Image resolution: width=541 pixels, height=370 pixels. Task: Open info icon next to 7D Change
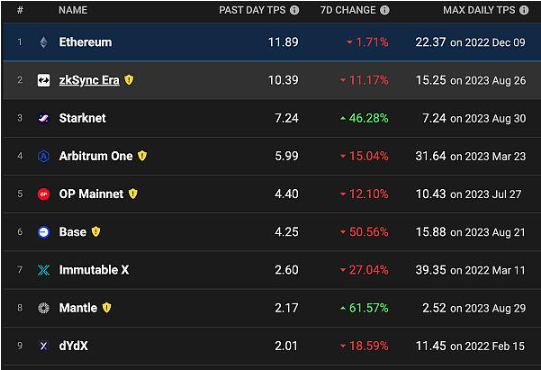click(385, 10)
